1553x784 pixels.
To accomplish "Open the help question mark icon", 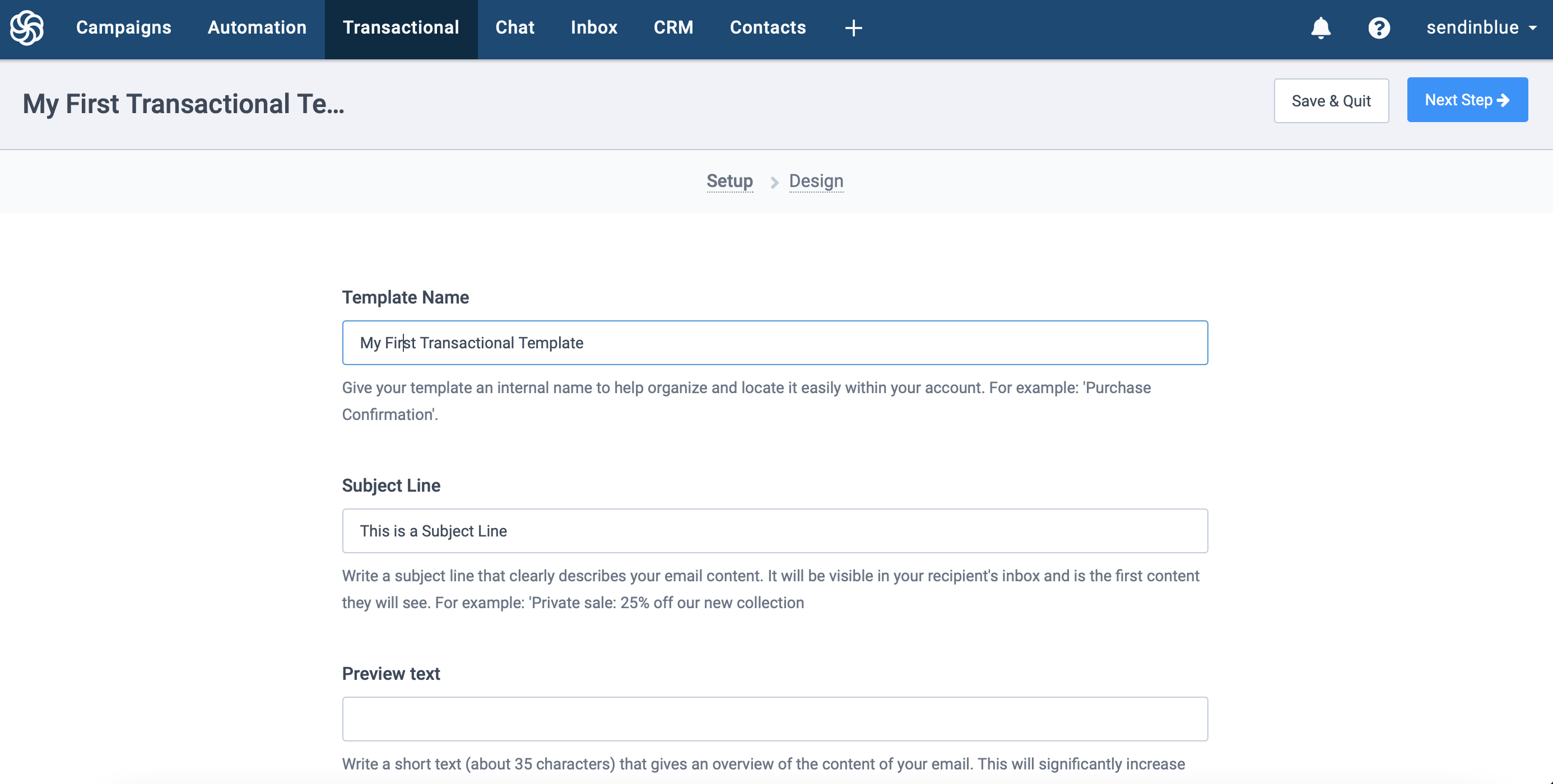I will (x=1379, y=28).
